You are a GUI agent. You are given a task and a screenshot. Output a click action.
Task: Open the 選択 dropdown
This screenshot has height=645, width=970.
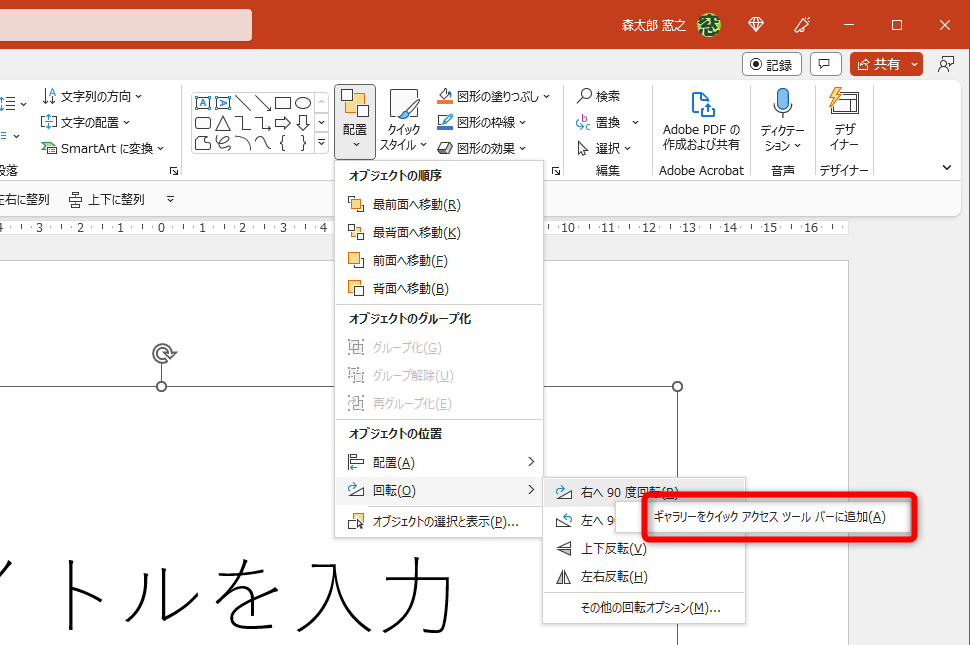(604, 148)
